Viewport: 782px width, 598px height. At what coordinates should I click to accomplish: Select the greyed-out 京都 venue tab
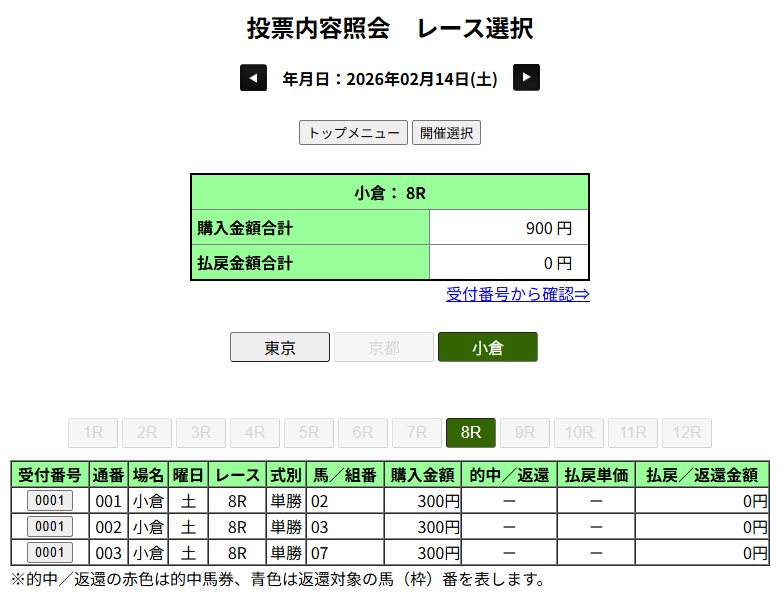click(x=384, y=348)
